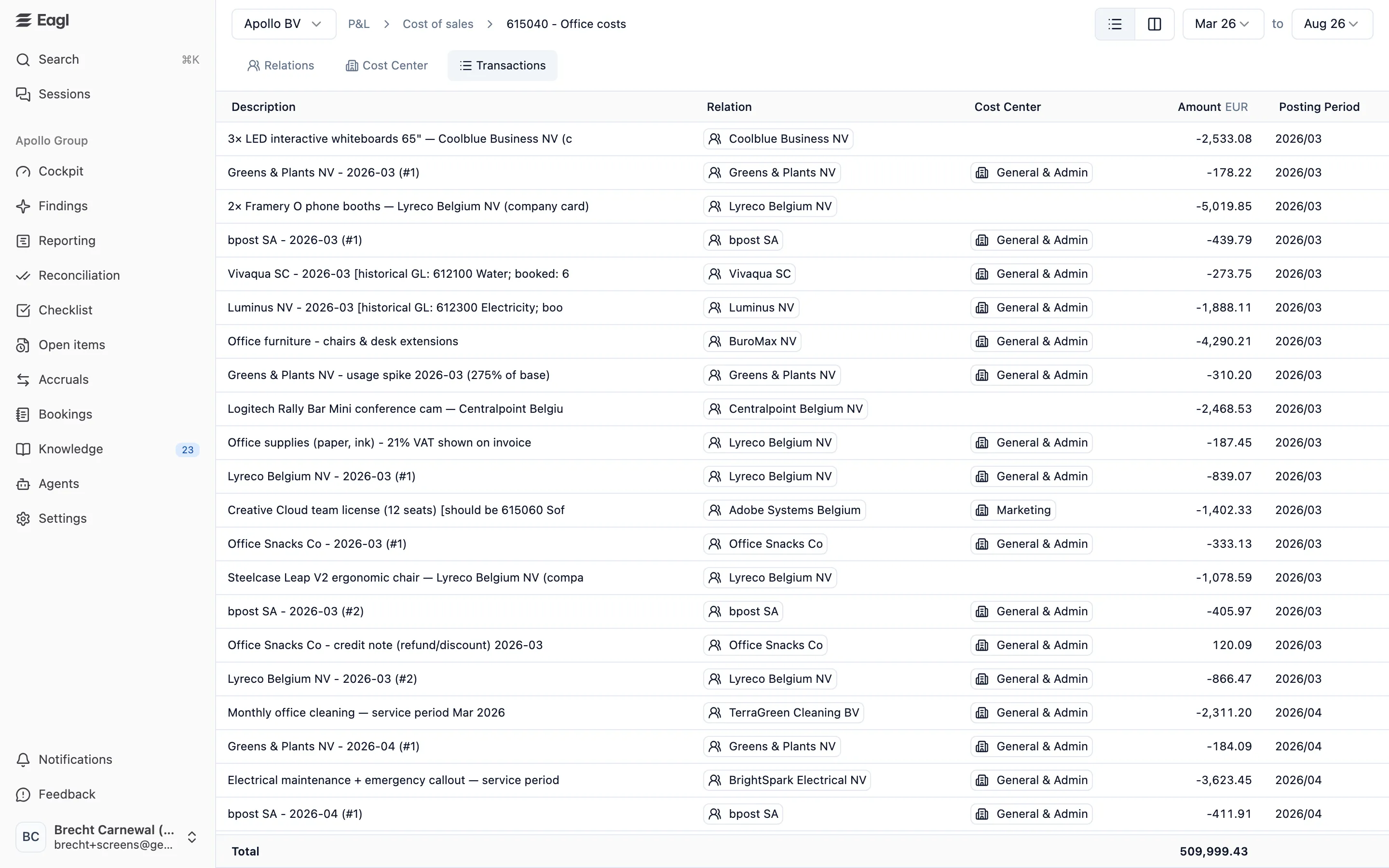Click the Marketing cost center chip
Viewport: 1389px width, 868px height.
click(x=1013, y=510)
